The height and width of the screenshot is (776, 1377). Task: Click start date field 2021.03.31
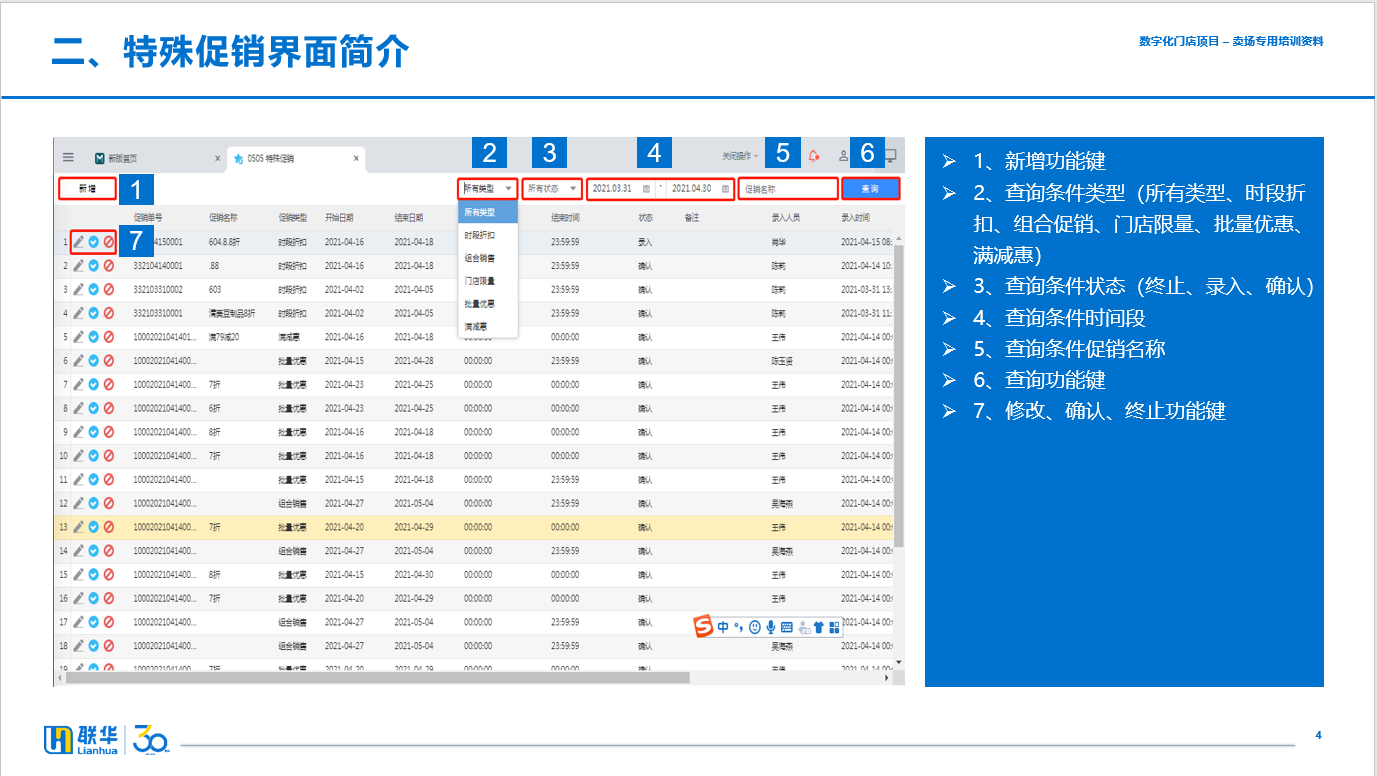[x=611, y=188]
